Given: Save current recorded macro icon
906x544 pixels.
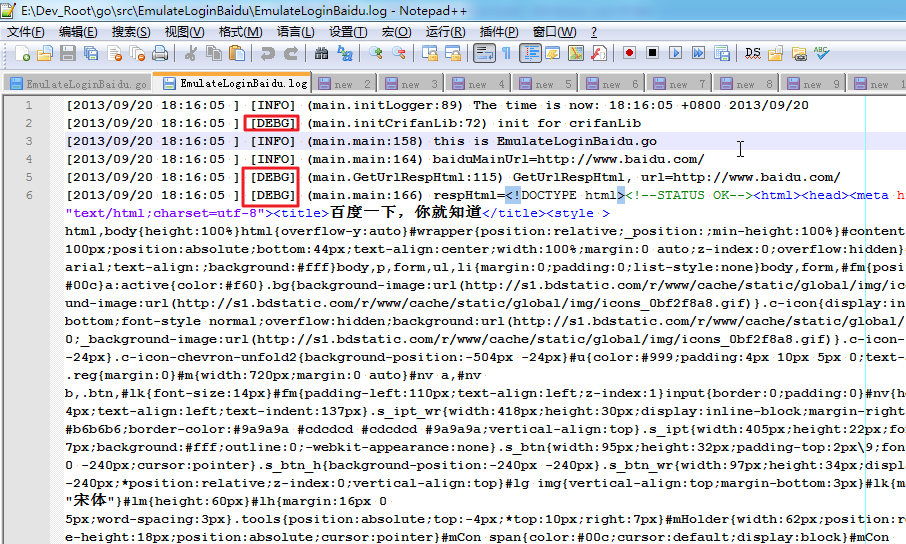Looking at the screenshot, I should coord(722,53).
